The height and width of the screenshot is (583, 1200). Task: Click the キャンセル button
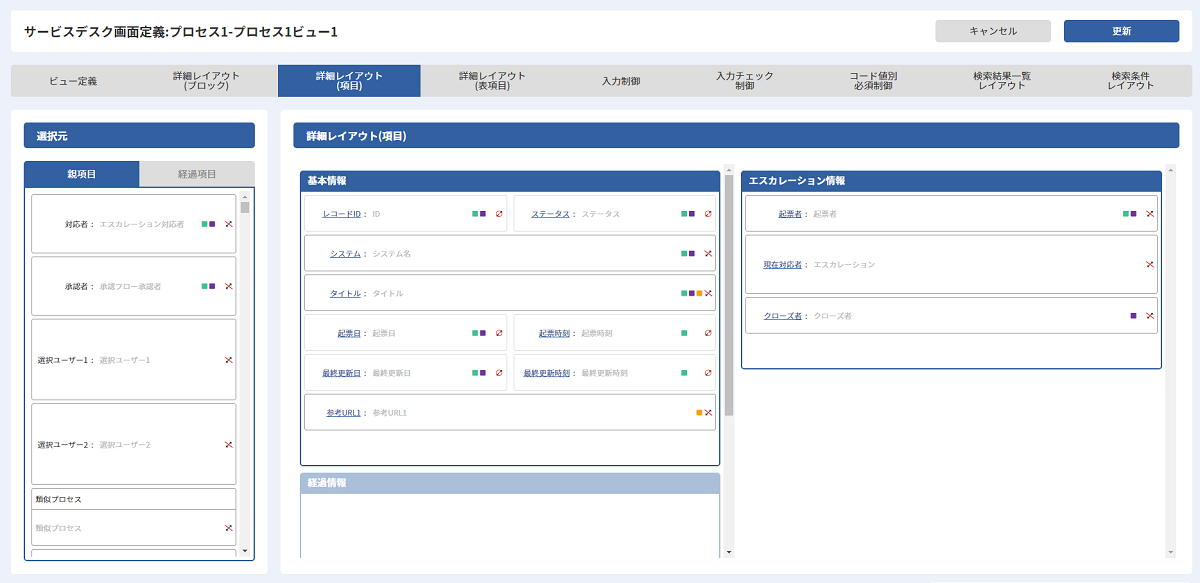[993, 31]
